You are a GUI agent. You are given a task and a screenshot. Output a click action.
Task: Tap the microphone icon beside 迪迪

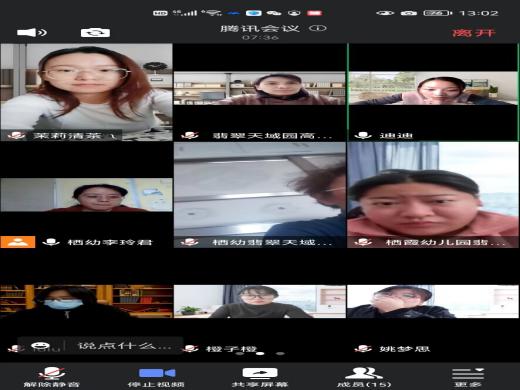point(363,135)
